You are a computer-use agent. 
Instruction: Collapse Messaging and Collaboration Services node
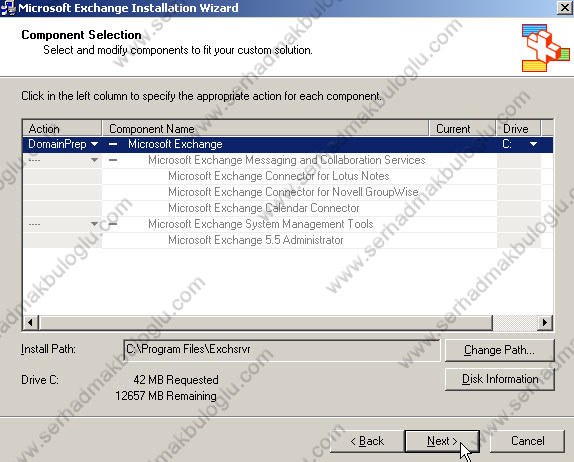tap(113, 160)
